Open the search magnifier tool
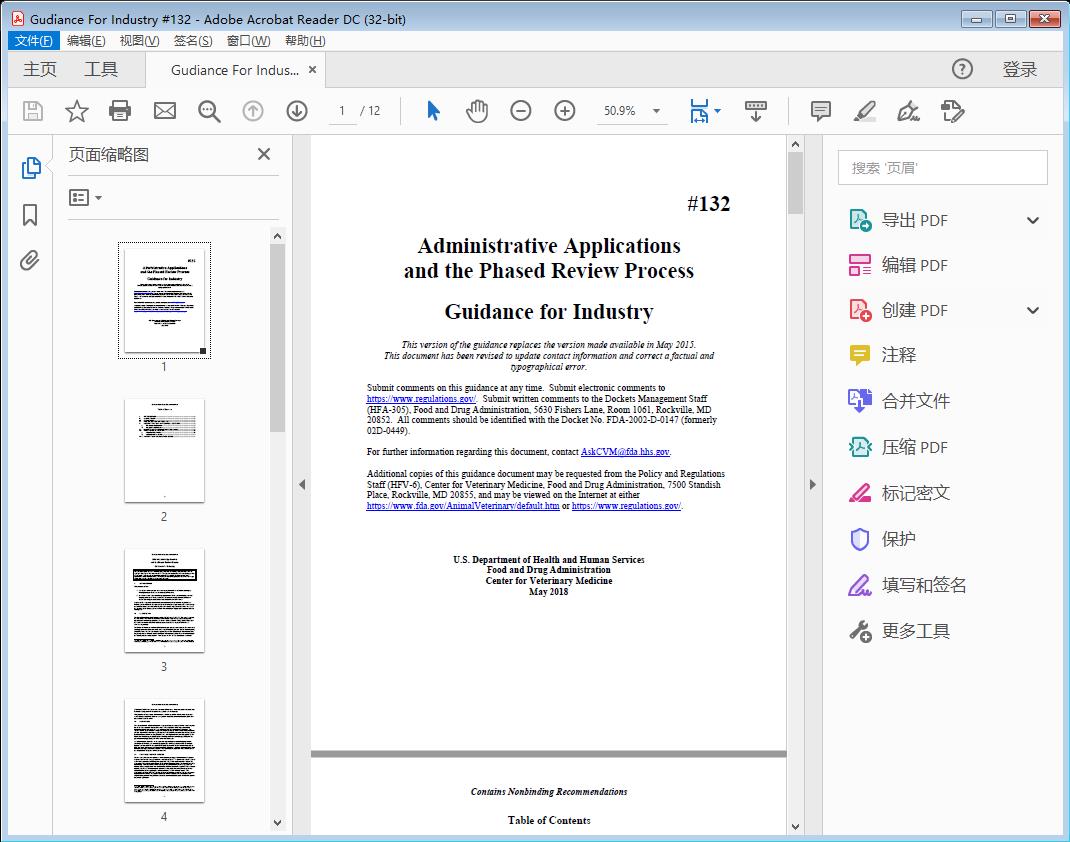The height and width of the screenshot is (842, 1070). coord(209,111)
